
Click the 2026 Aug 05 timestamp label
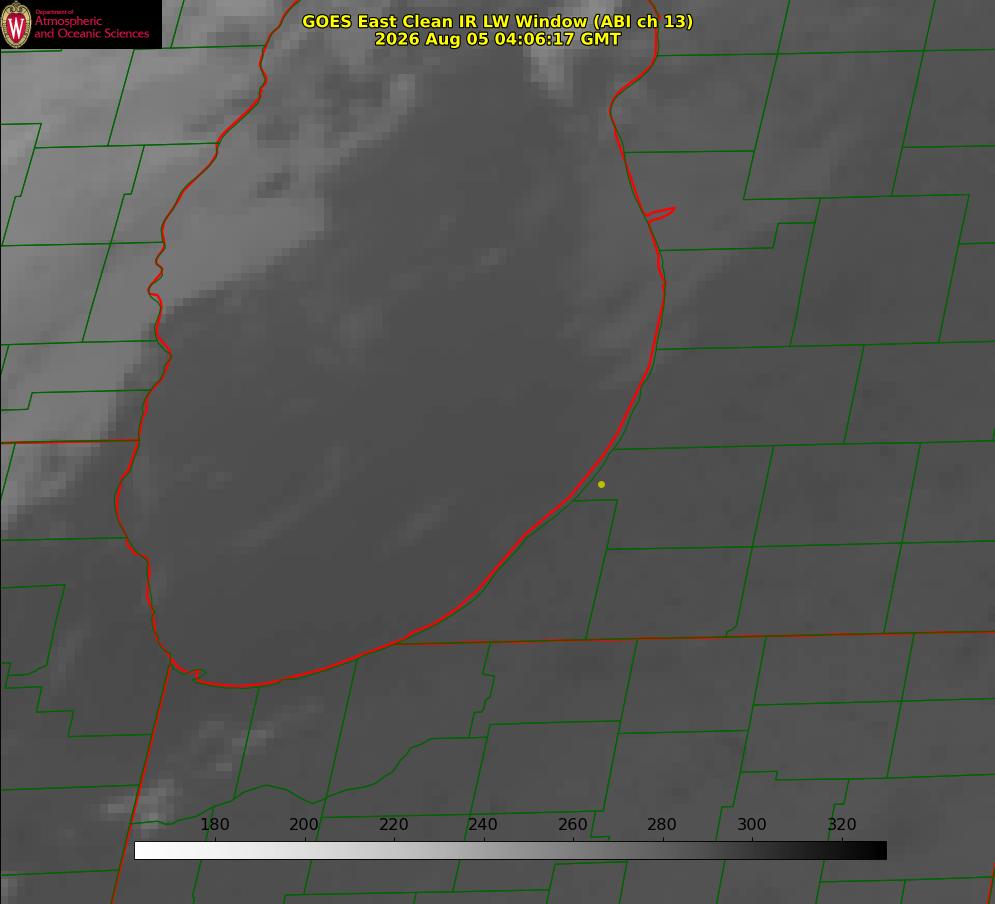(497, 39)
